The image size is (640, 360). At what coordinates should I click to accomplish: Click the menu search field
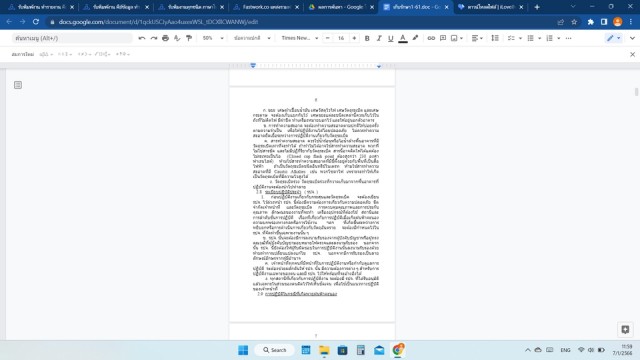tap(72, 38)
